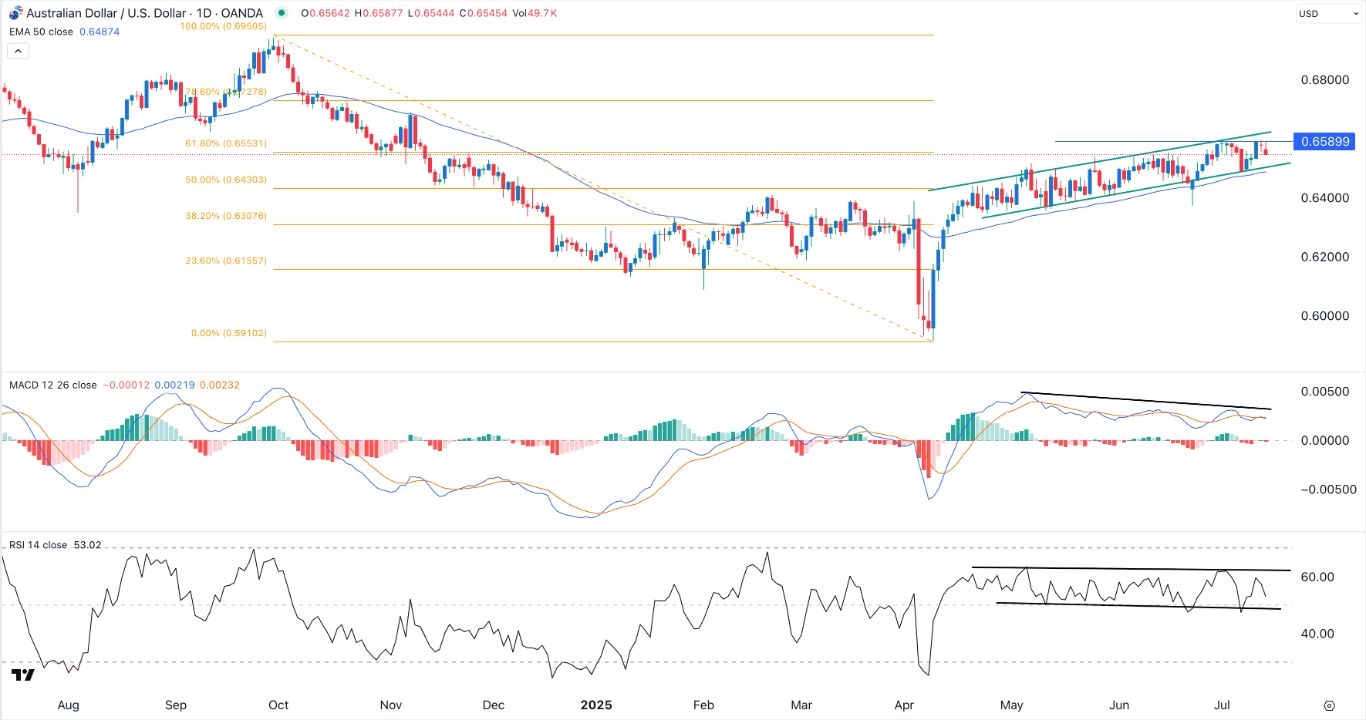The width and height of the screenshot is (1366, 720).
Task: Select the MACD 12 26 close legend
Action: [53, 385]
